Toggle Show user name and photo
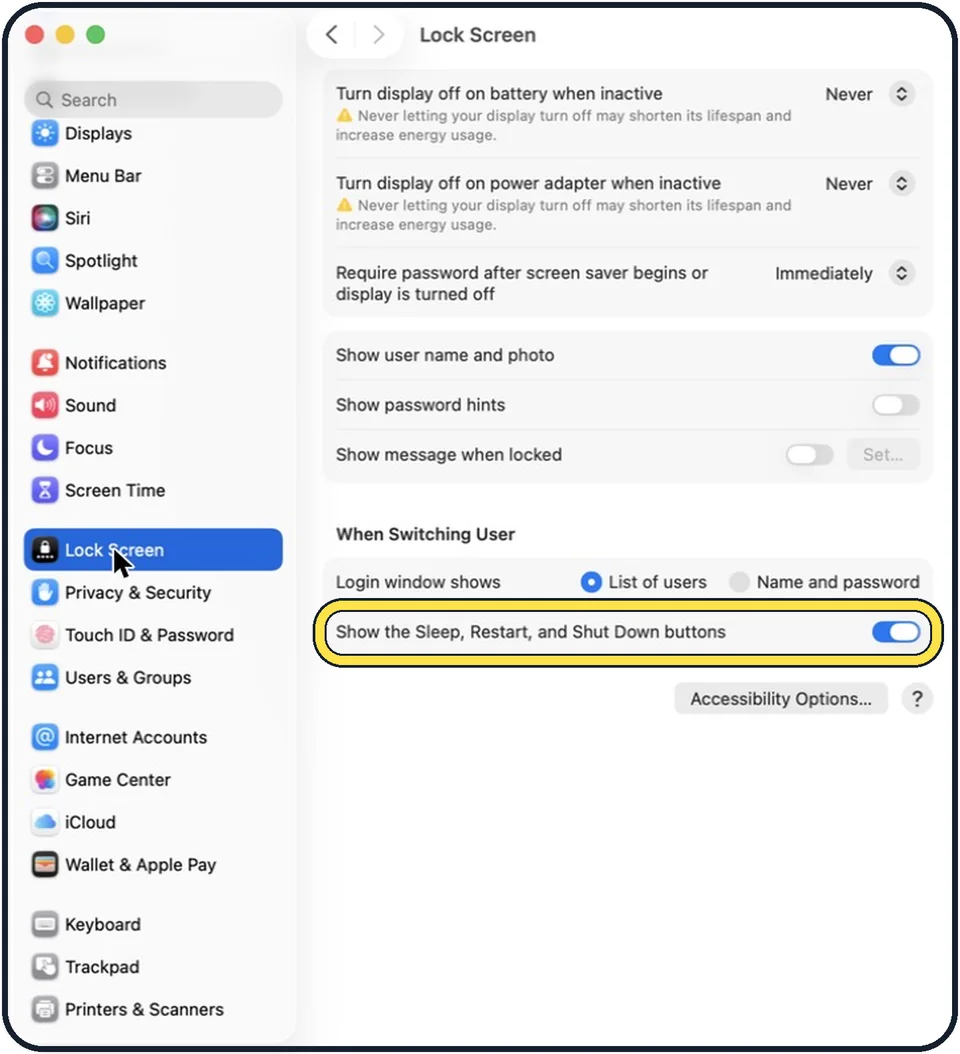Screen dimensions: 960x1054 pos(895,355)
